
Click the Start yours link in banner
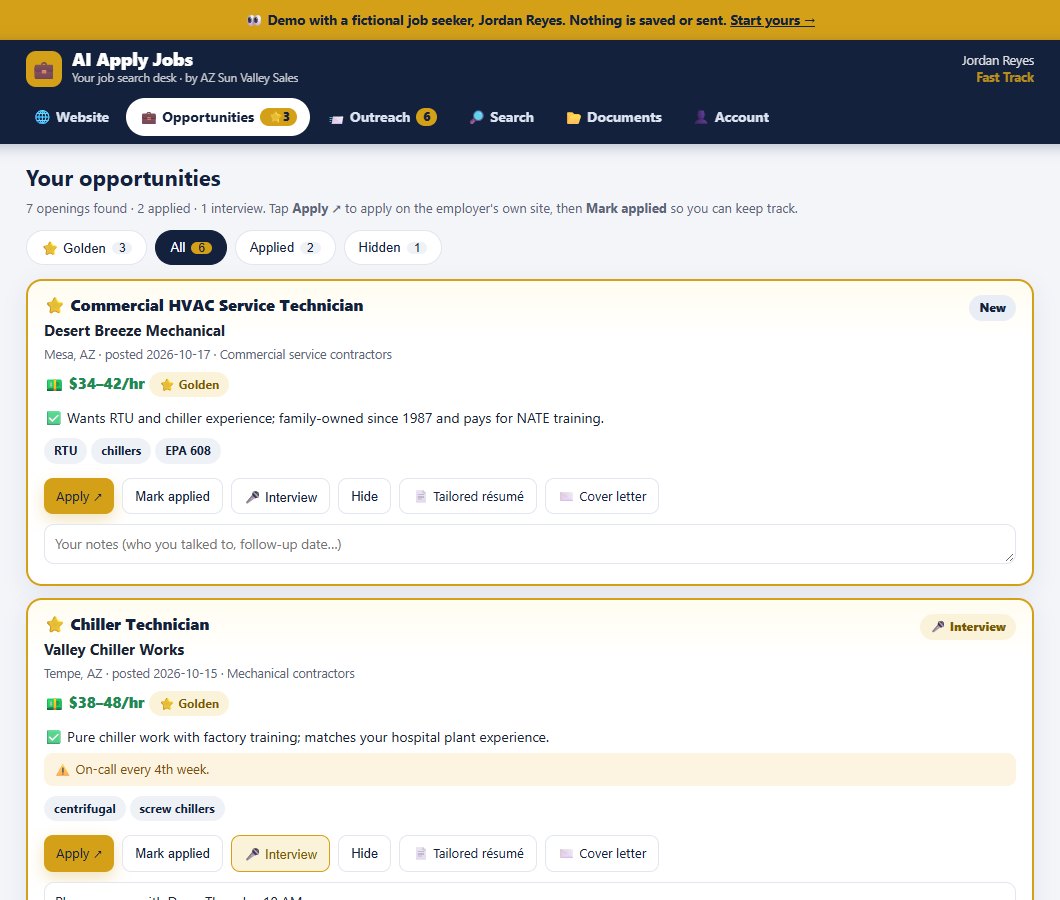pos(772,20)
